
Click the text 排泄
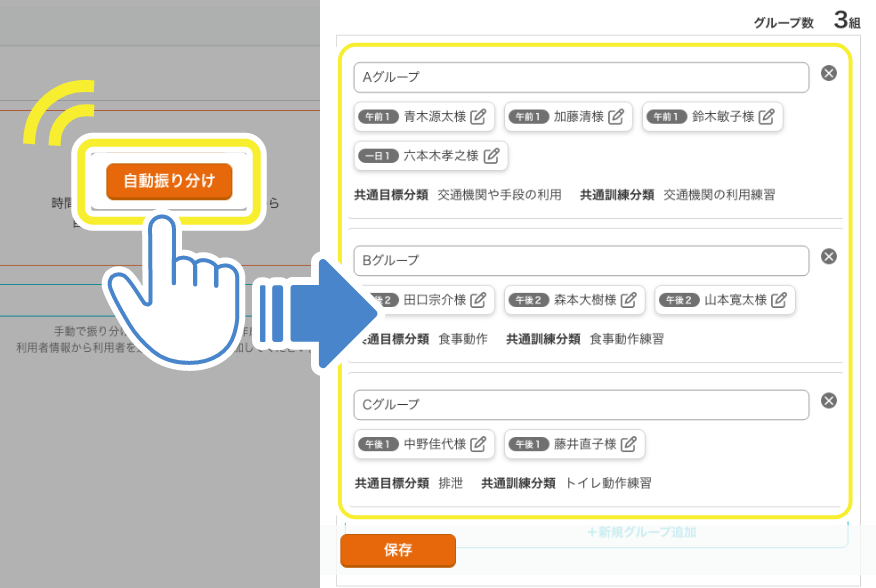(x=451, y=483)
